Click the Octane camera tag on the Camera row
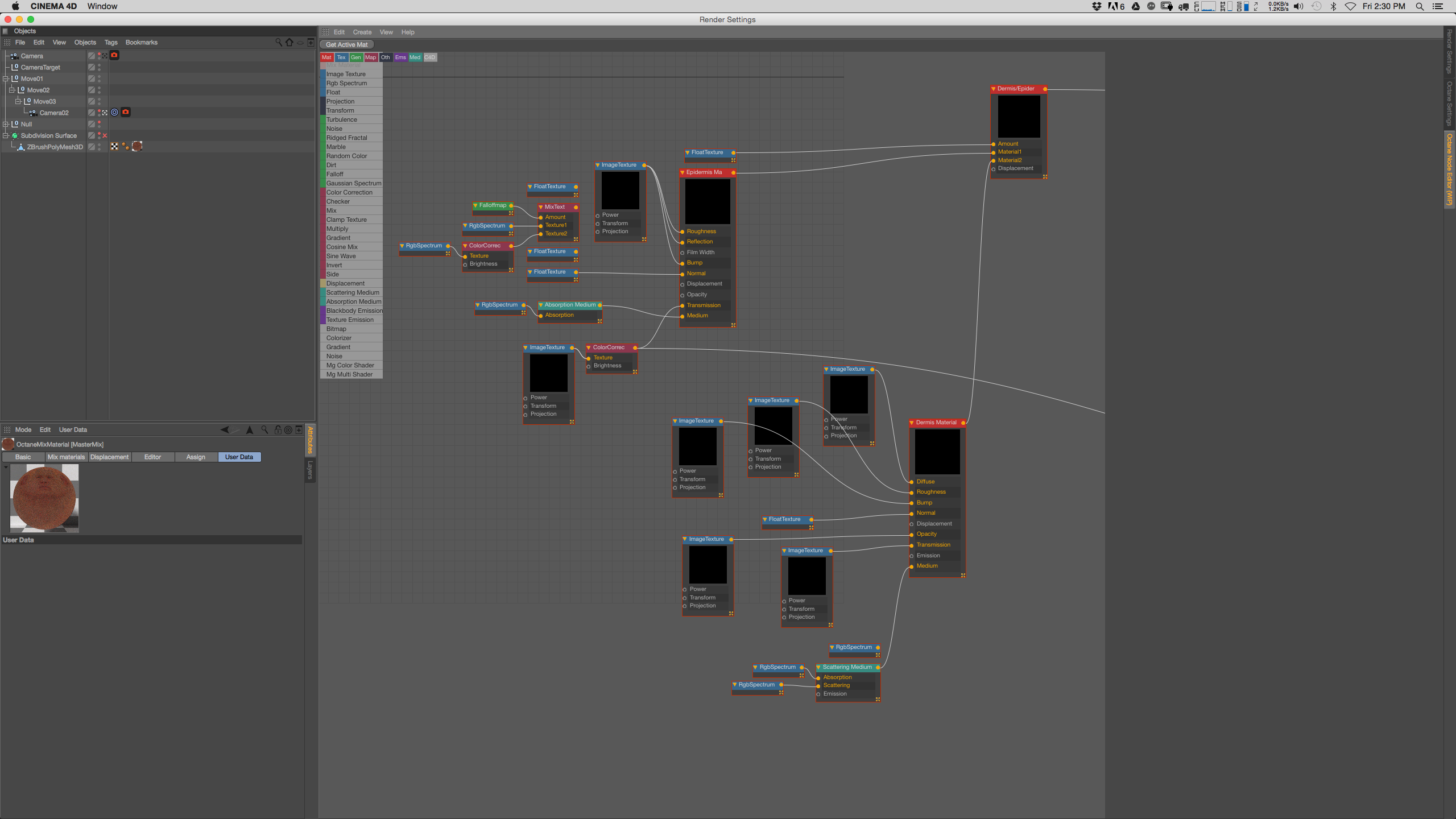 (x=114, y=55)
